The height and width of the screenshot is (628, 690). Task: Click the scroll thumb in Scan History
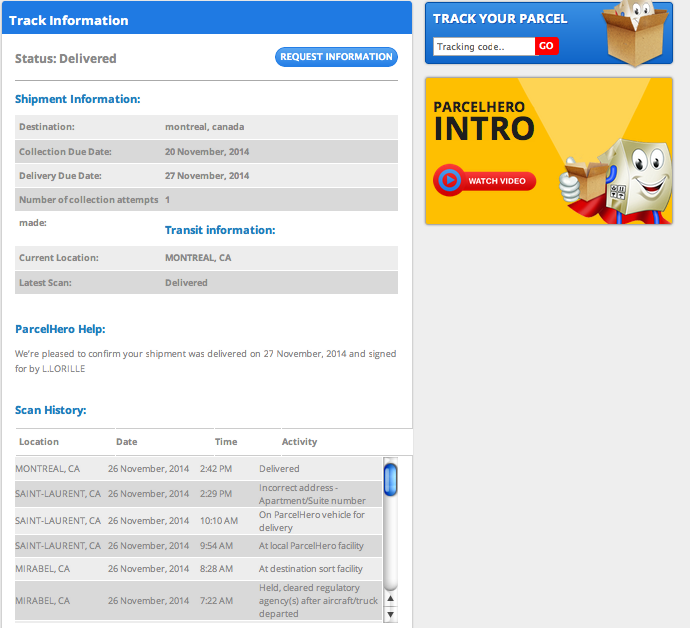390,479
